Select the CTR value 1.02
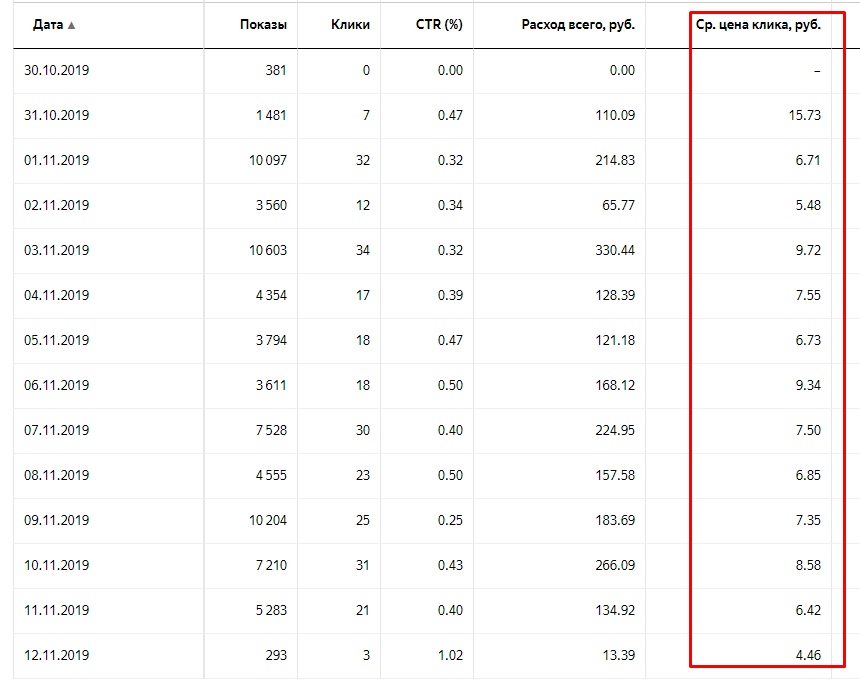This screenshot has width=860, height=685. click(x=450, y=655)
